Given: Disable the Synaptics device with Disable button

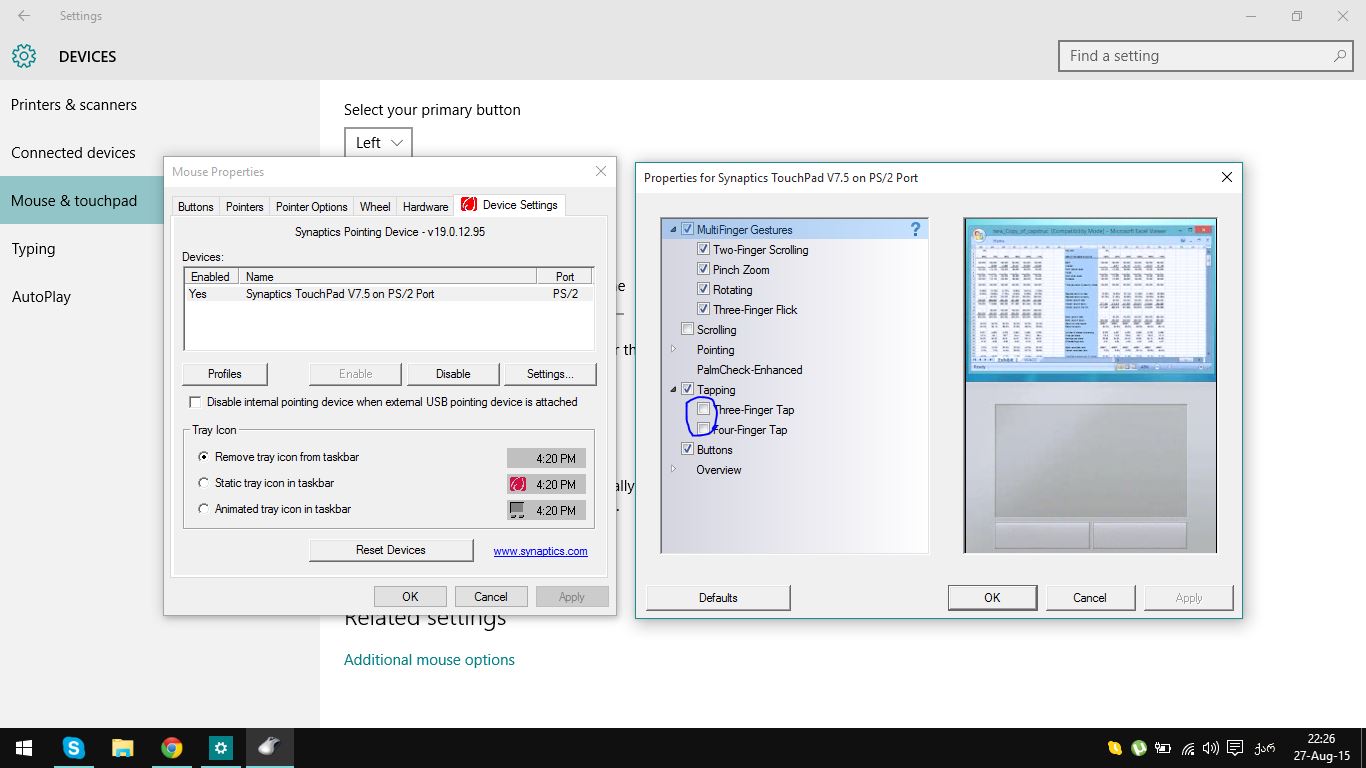Looking at the screenshot, I should [453, 374].
